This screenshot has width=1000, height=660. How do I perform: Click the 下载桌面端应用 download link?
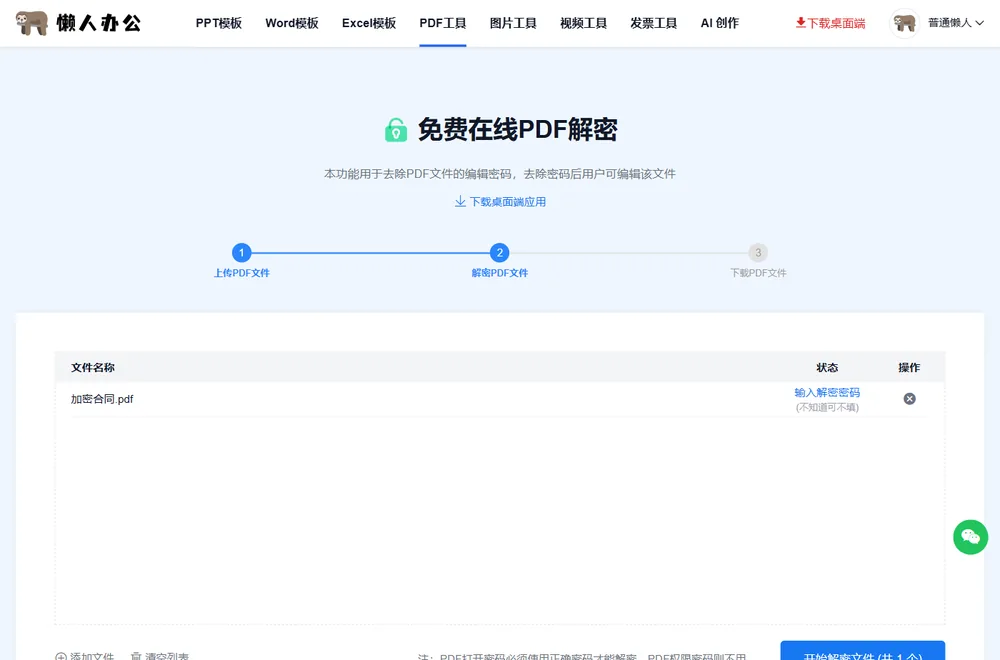pos(500,202)
